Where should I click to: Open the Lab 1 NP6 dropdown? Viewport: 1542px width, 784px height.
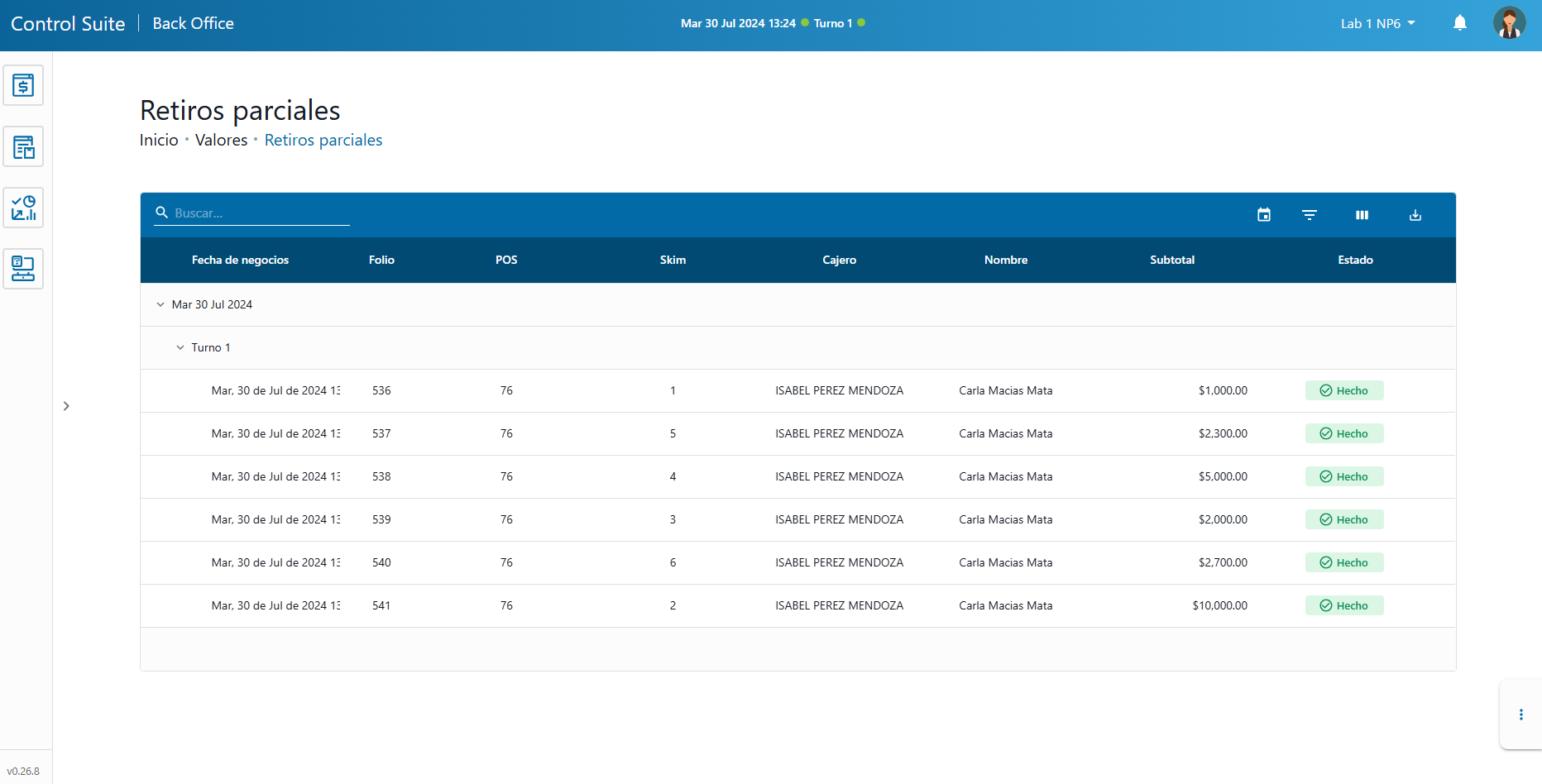click(x=1377, y=23)
